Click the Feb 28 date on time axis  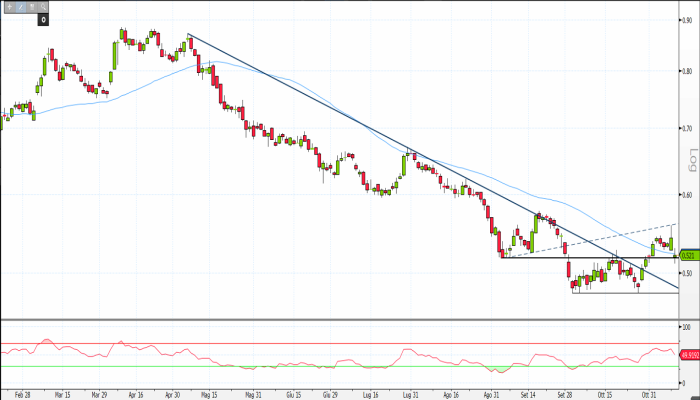pos(20,394)
